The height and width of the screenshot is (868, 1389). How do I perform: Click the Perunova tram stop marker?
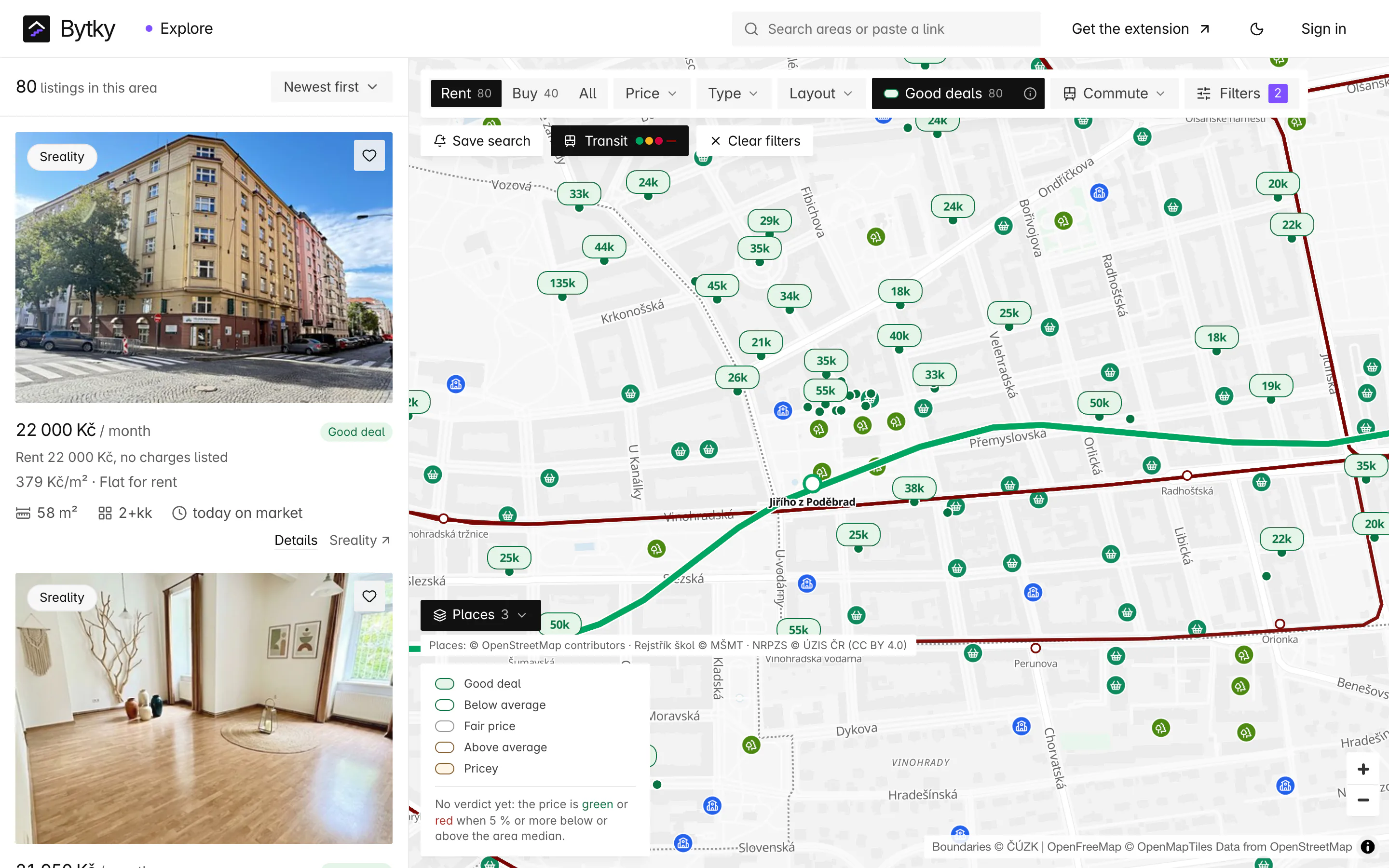coord(1035,648)
